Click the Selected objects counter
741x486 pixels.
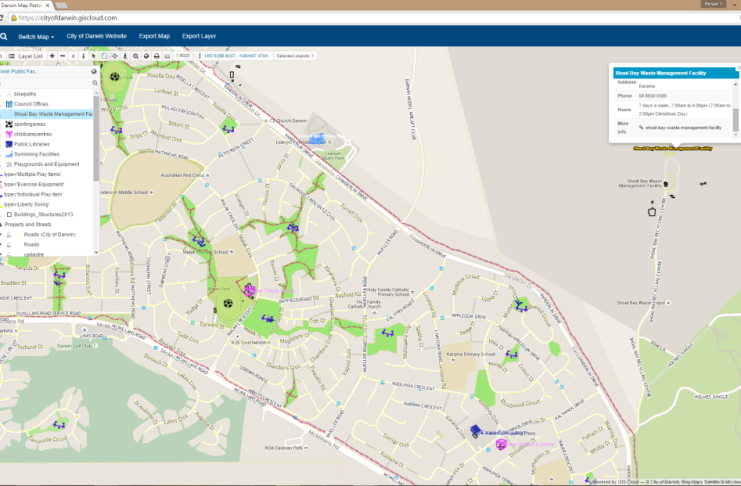[x=295, y=56]
